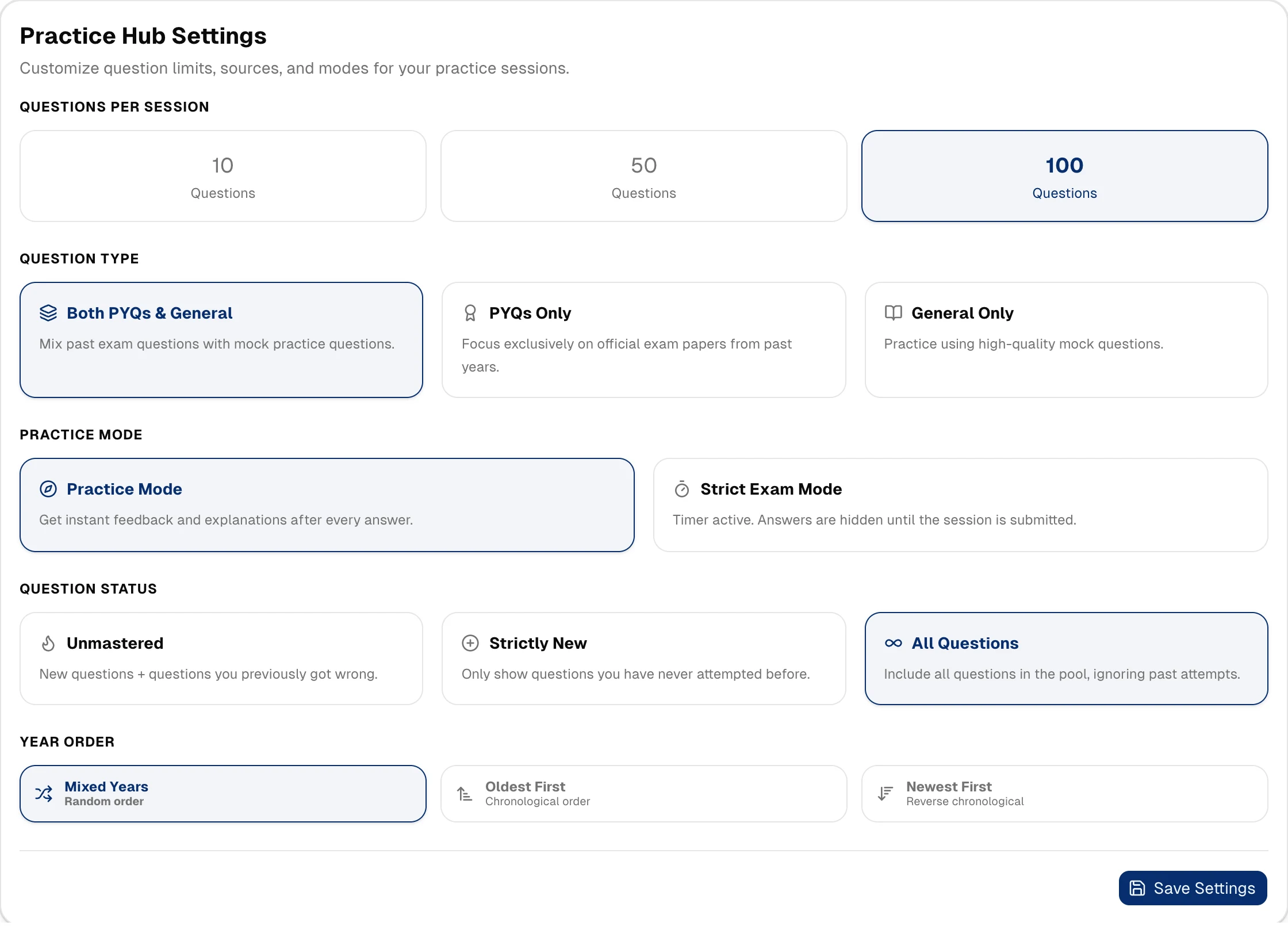Click the 'Reverse chronological' caption
Viewport: 1288px width, 926px height.
(965, 801)
